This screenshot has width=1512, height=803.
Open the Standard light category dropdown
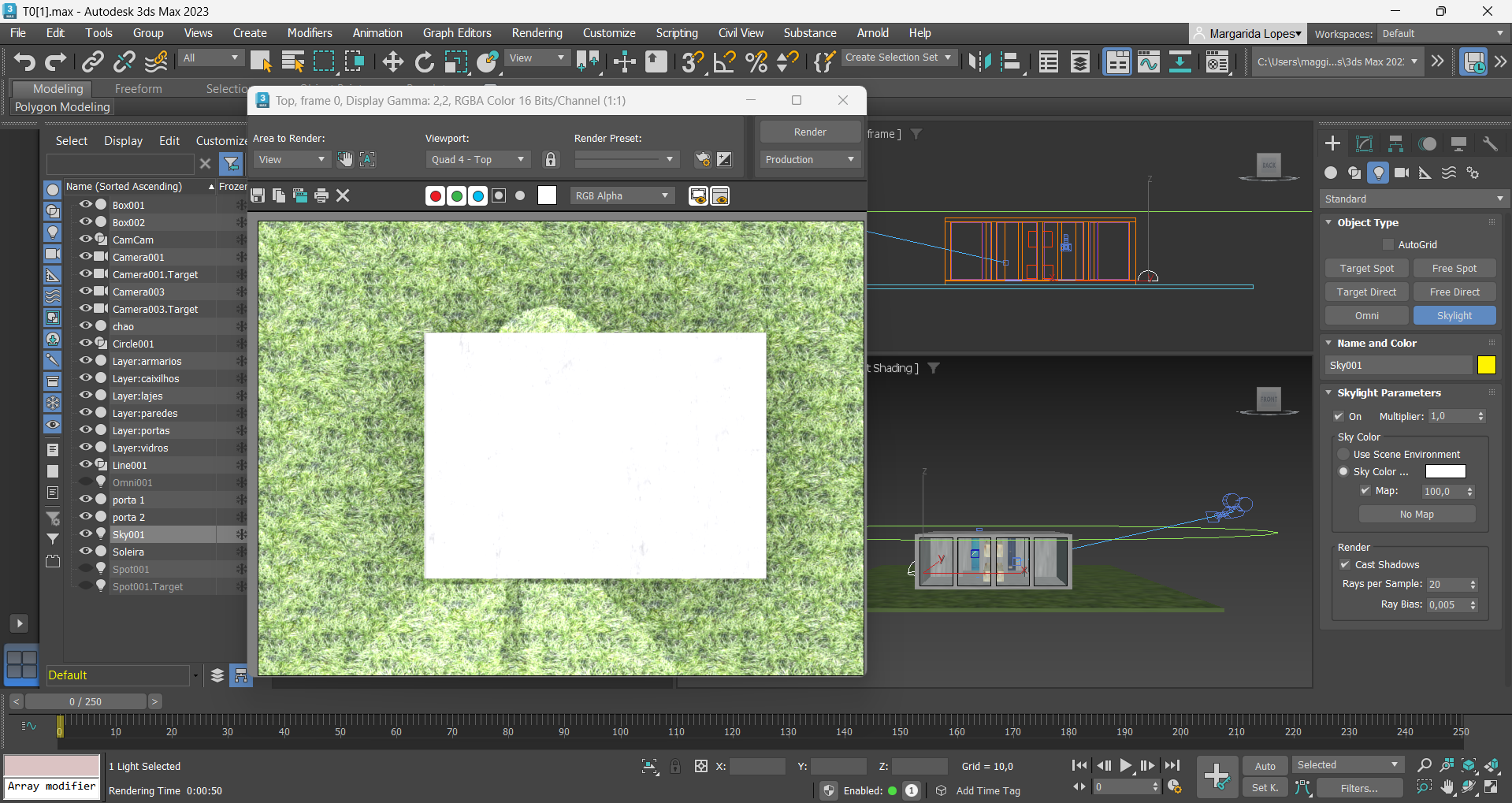tap(1414, 199)
